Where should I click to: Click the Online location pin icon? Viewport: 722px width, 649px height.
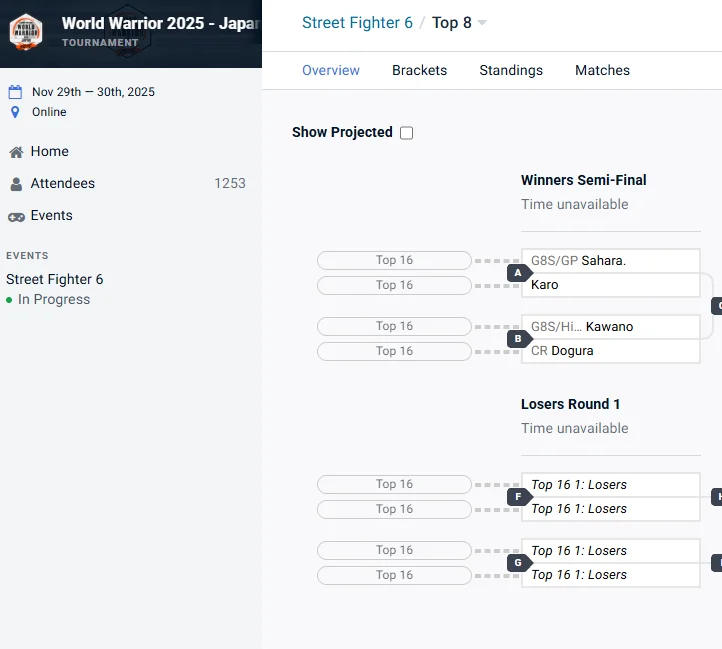pos(15,112)
